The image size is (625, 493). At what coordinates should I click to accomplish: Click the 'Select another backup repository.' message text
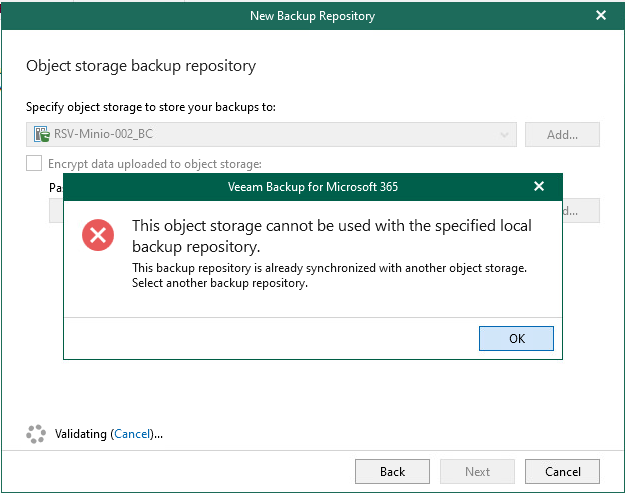[x=220, y=283]
